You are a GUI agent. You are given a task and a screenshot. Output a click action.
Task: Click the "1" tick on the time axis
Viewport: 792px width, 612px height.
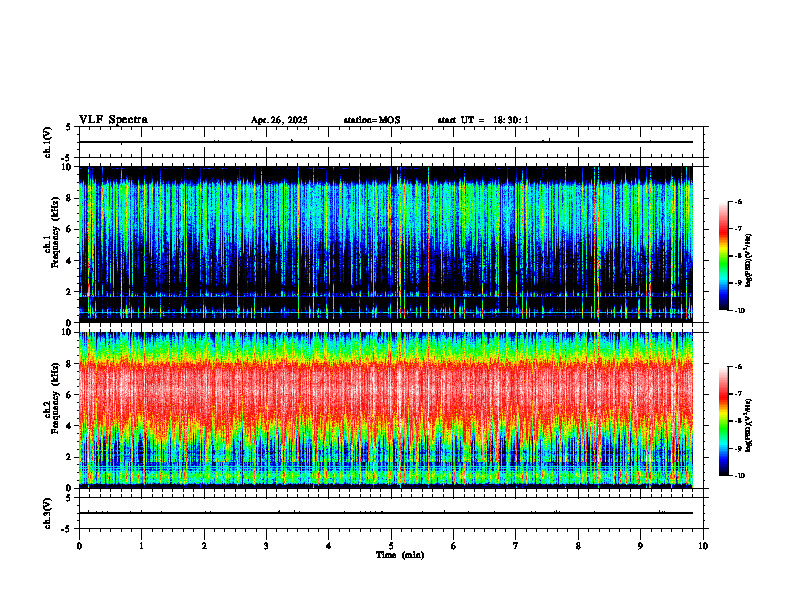pyautogui.click(x=142, y=546)
